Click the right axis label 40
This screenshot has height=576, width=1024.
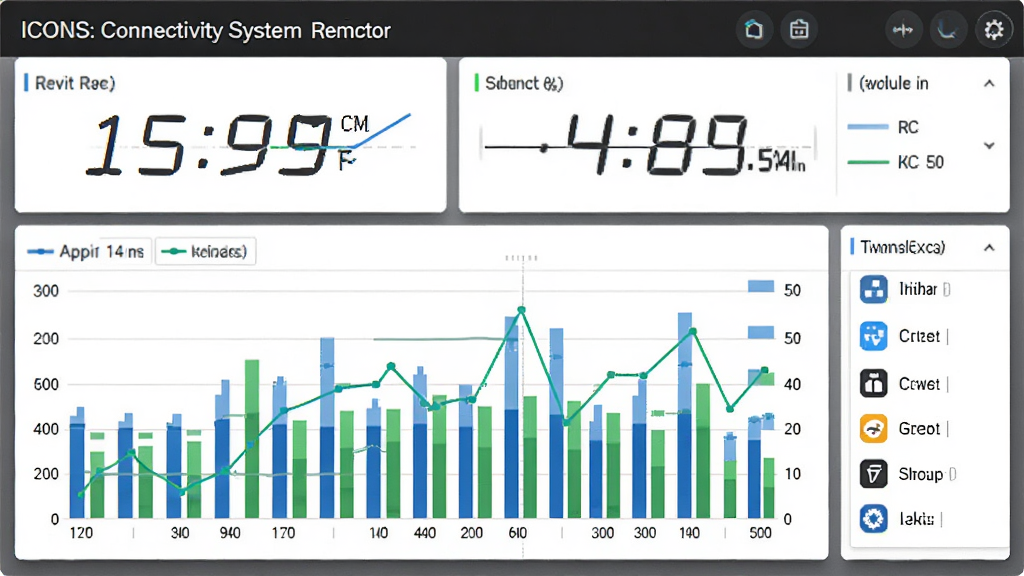pyautogui.click(x=792, y=385)
